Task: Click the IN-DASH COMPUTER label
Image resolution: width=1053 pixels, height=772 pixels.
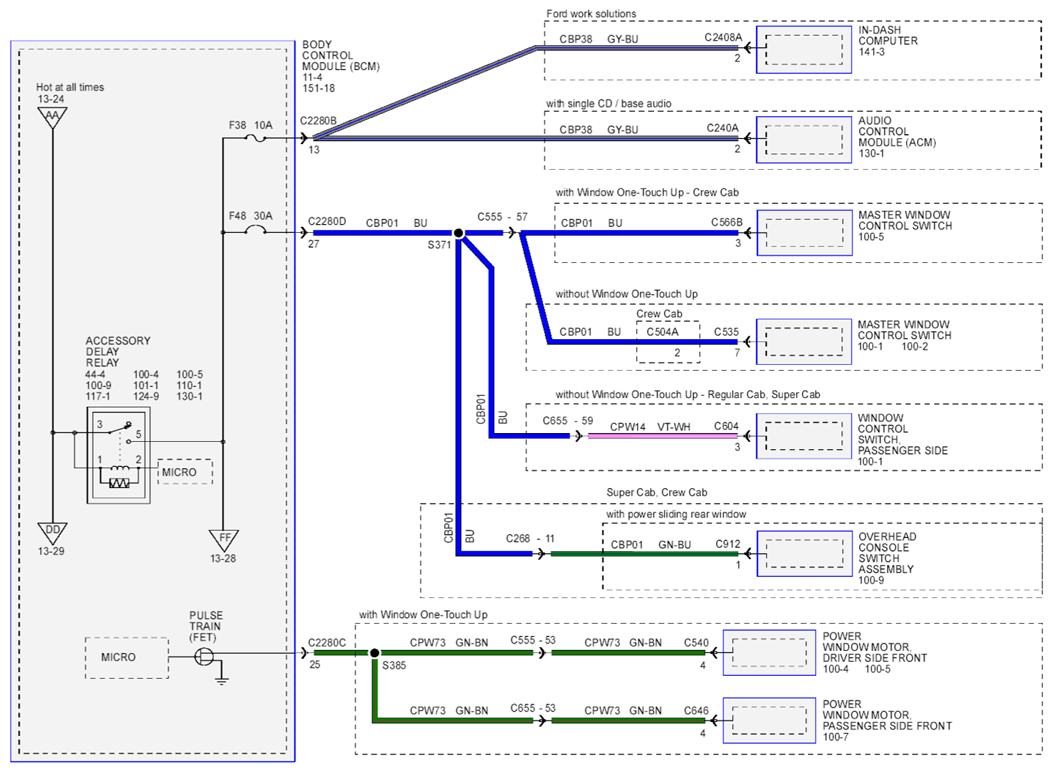Action: click(x=888, y=35)
